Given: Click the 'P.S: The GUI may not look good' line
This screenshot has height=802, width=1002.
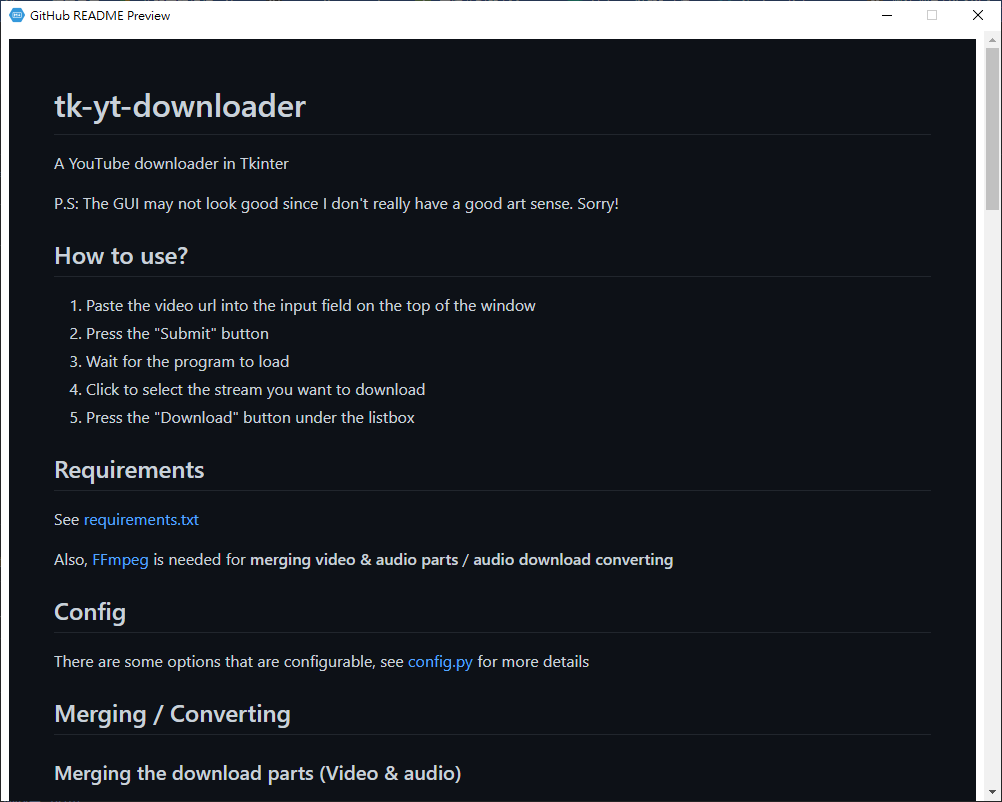Looking at the screenshot, I should click(x=336, y=204).
